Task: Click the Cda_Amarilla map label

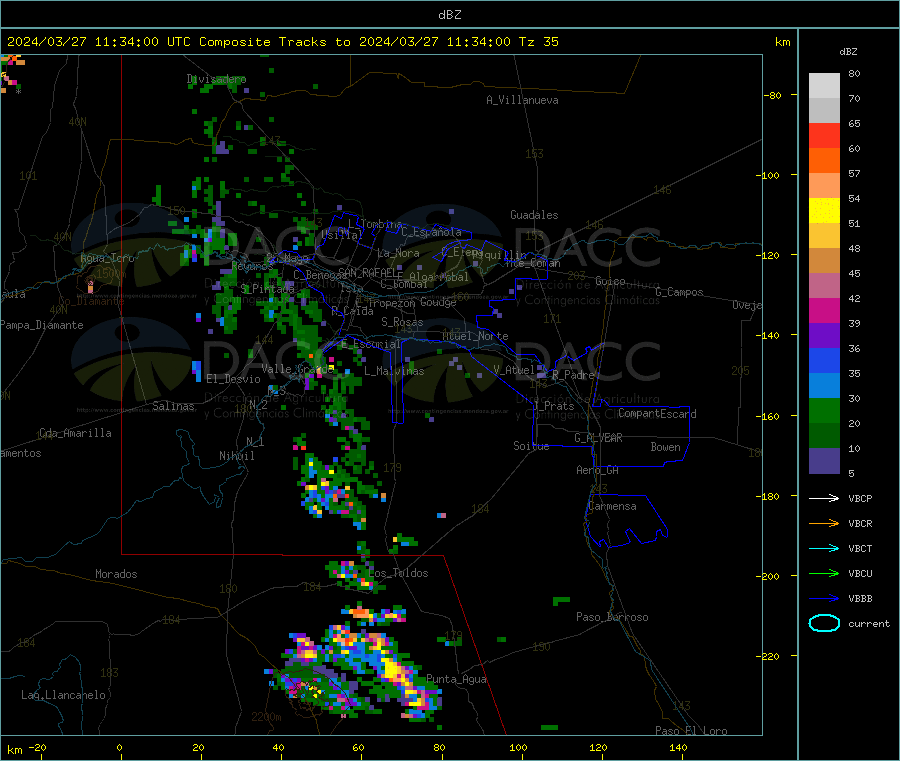Action: [x=75, y=433]
